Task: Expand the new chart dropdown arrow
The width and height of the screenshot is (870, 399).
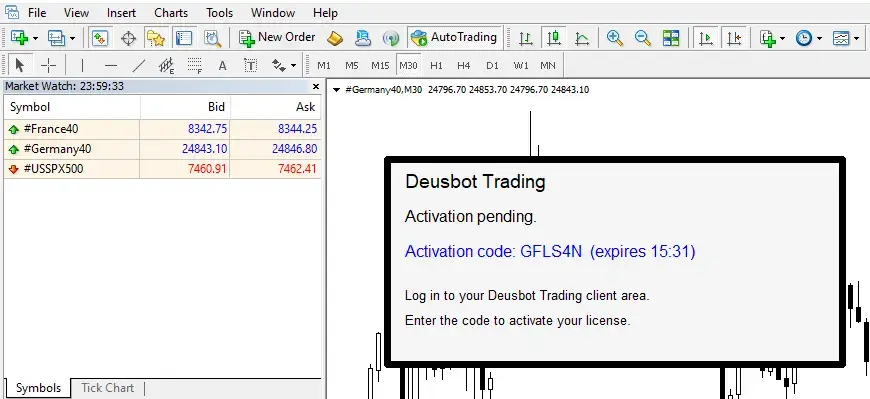Action: coord(34,38)
